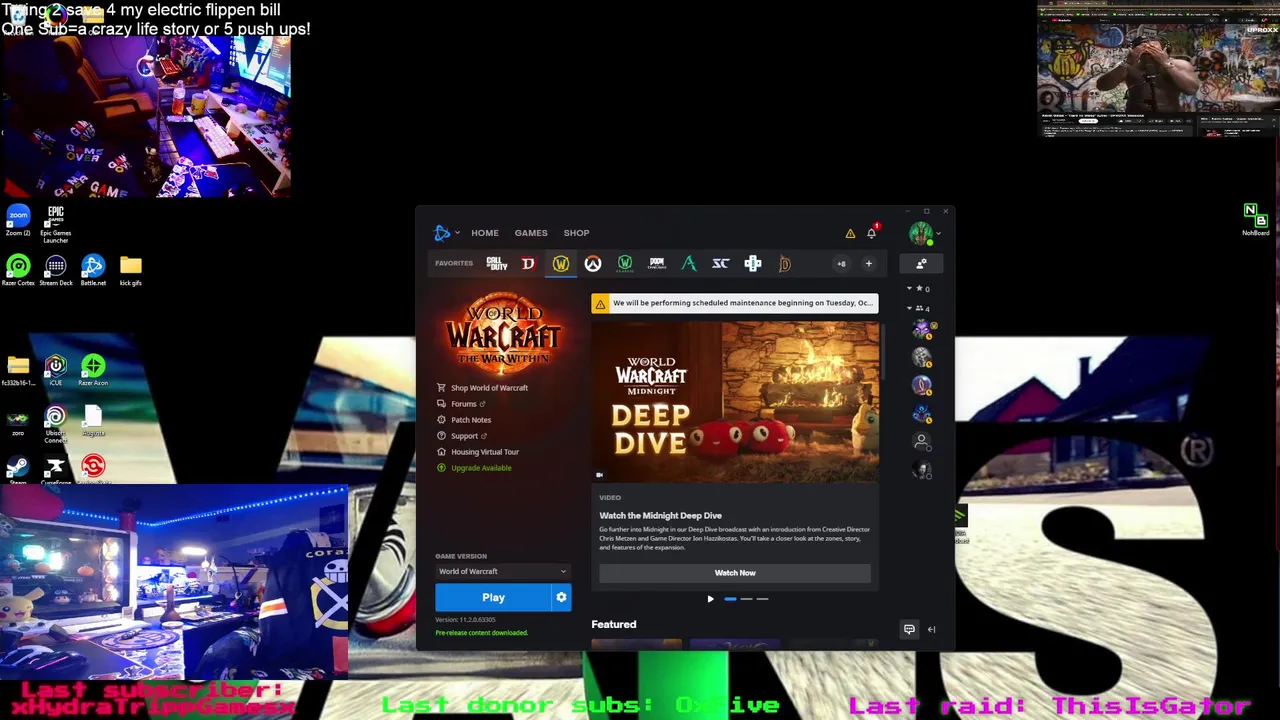Viewport: 1280px width, 720px height.
Task: Read the scheduled maintenance banner
Action: (735, 303)
